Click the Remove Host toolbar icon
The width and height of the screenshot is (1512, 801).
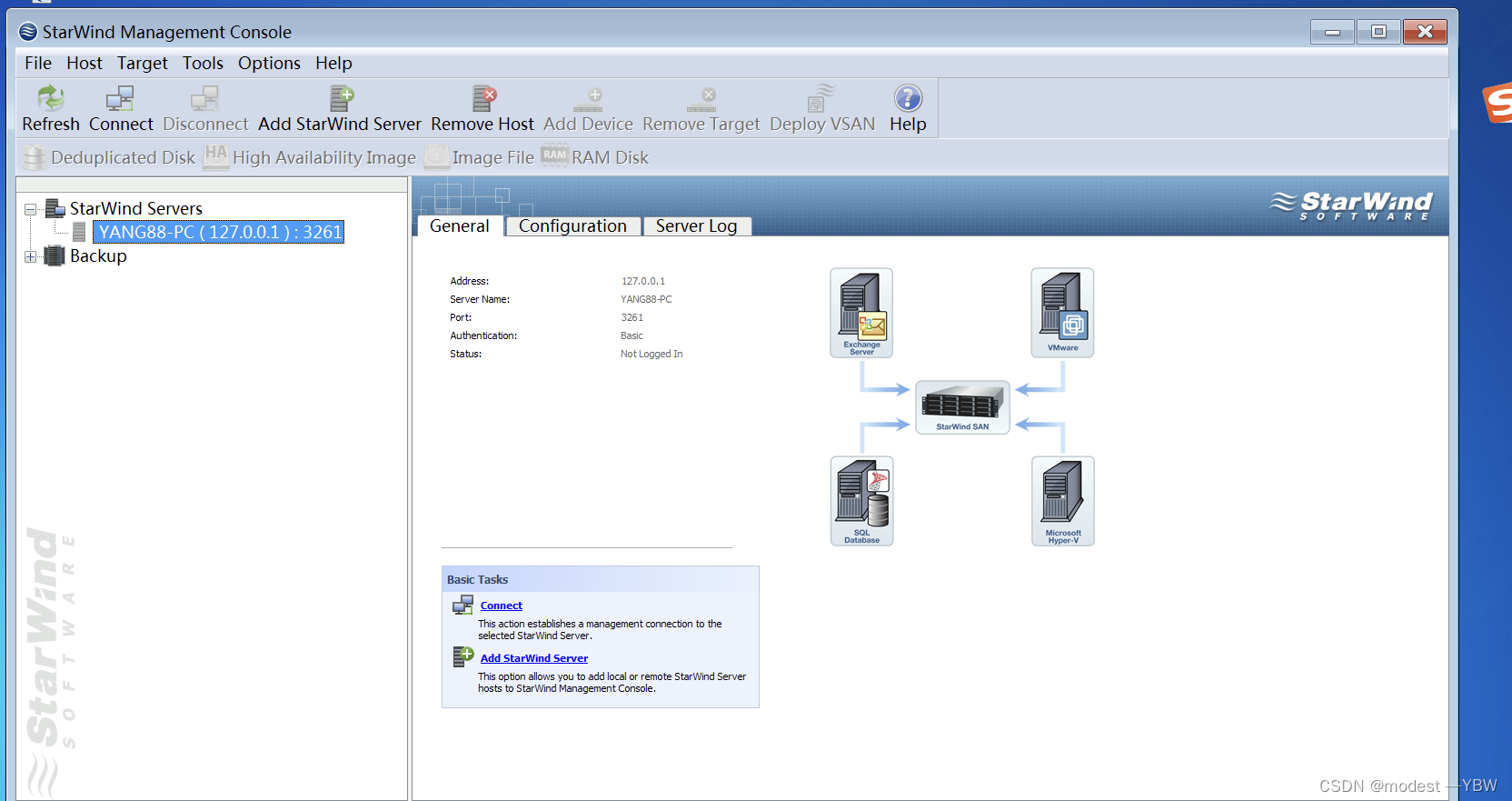click(484, 97)
